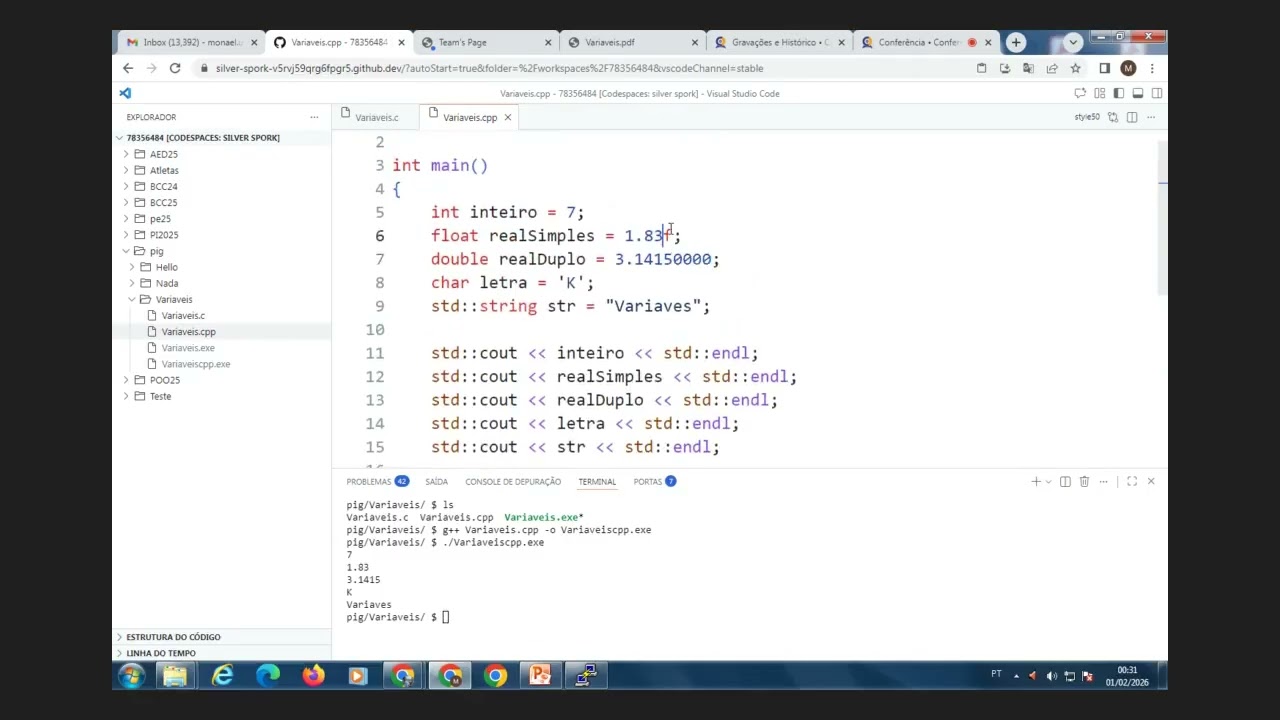Viewport: 1280px width, 720px height.
Task: Open the Windows Start button
Action: coord(131,676)
